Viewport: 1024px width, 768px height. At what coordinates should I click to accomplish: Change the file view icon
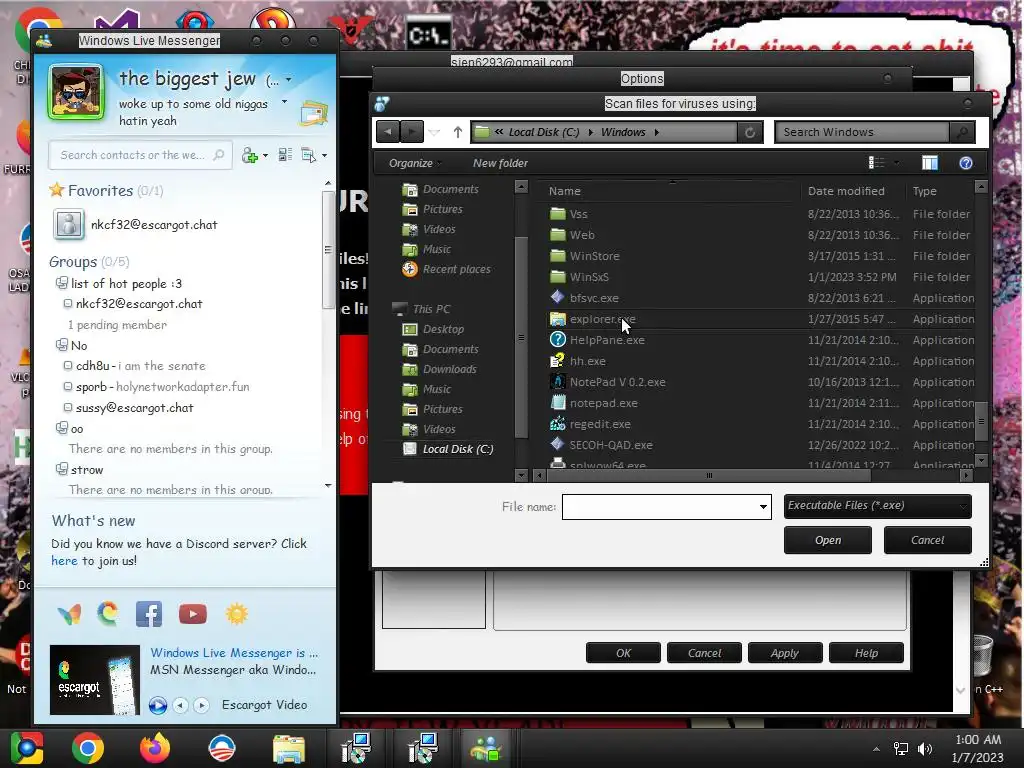click(876, 163)
